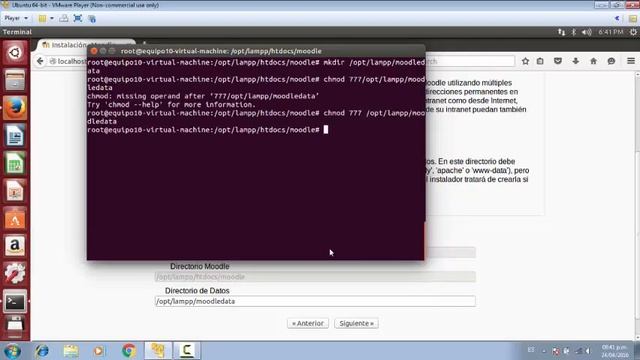Click VMware send Ctrl+Alt+Del toolbar icon
This screenshot has width=640, height=360.
click(64, 18)
